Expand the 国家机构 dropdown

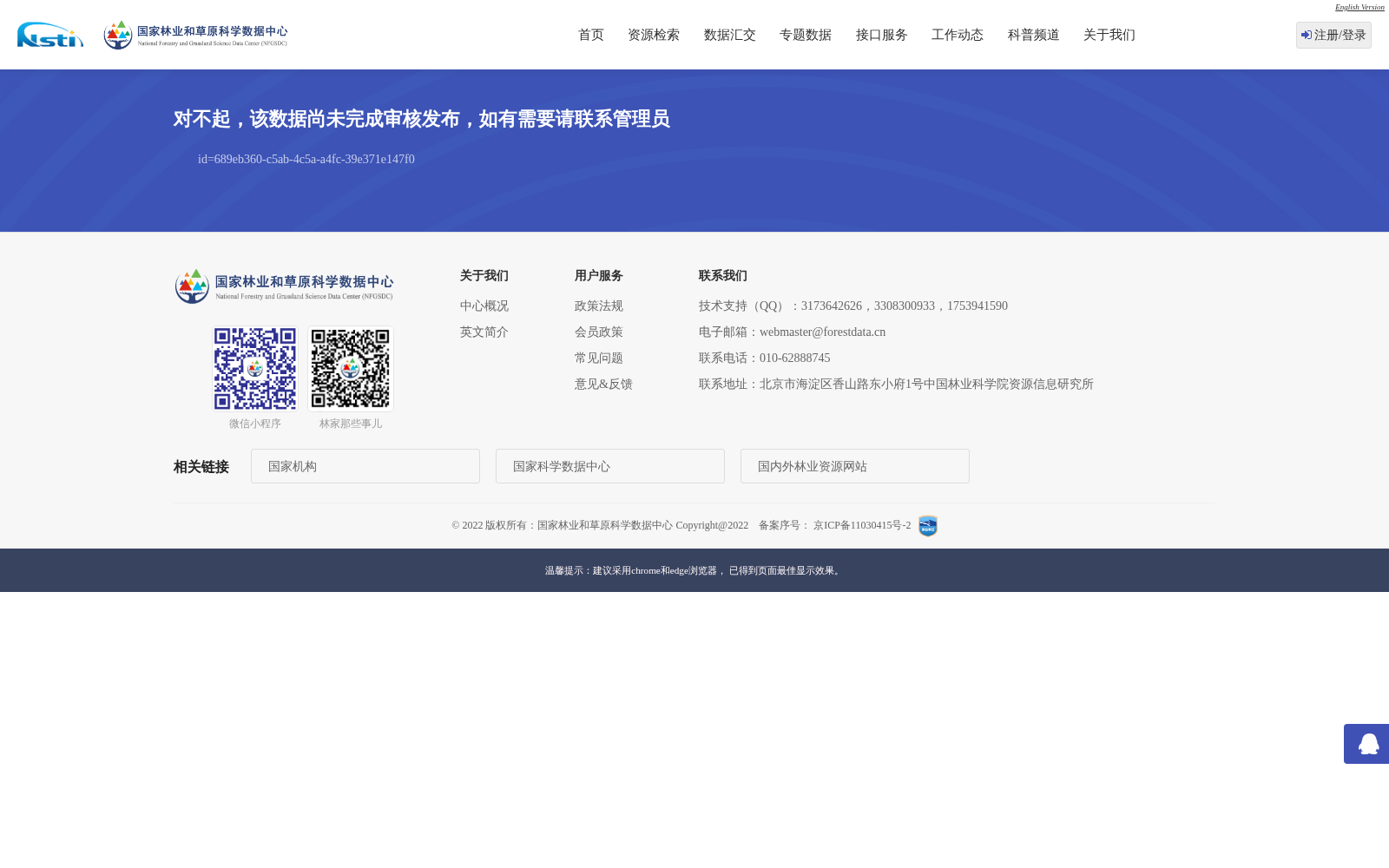(x=365, y=466)
